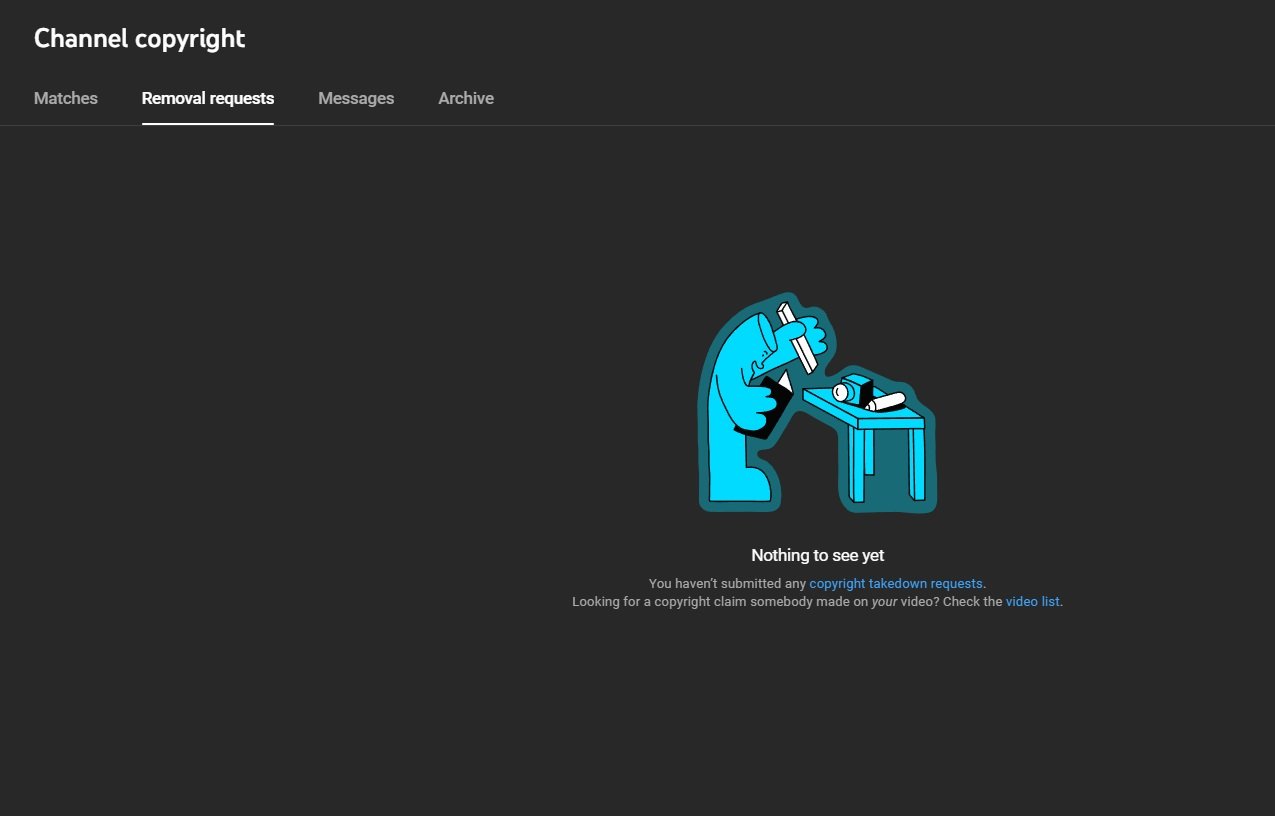Switch to the Matches tab
Screen dimensions: 1275x816
(66, 98)
